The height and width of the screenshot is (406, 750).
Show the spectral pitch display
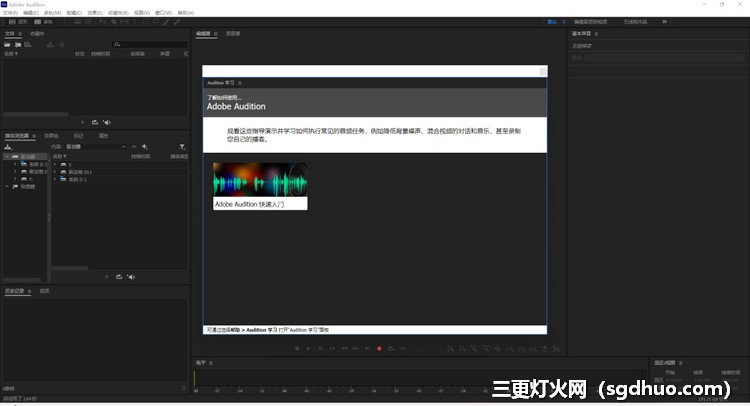(88, 22)
